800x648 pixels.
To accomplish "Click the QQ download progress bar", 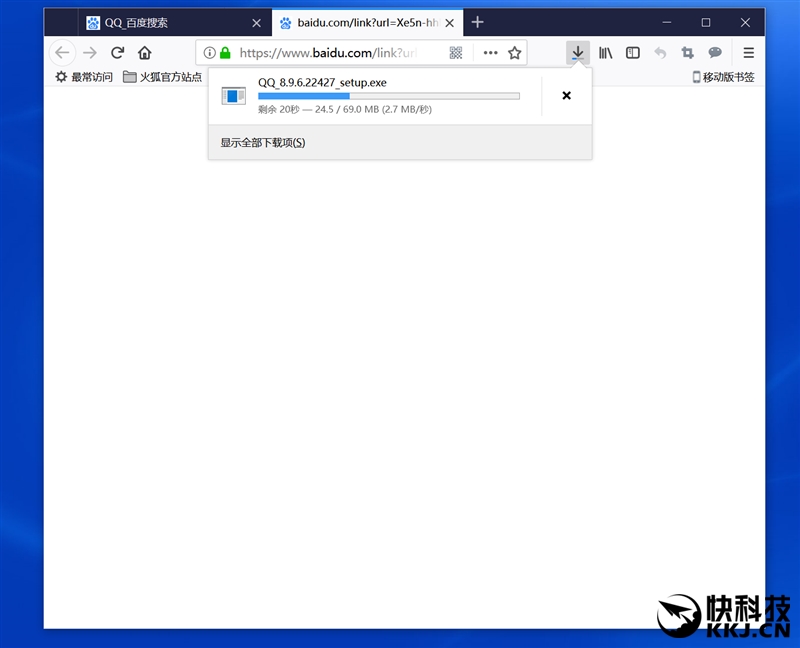I will [388, 96].
